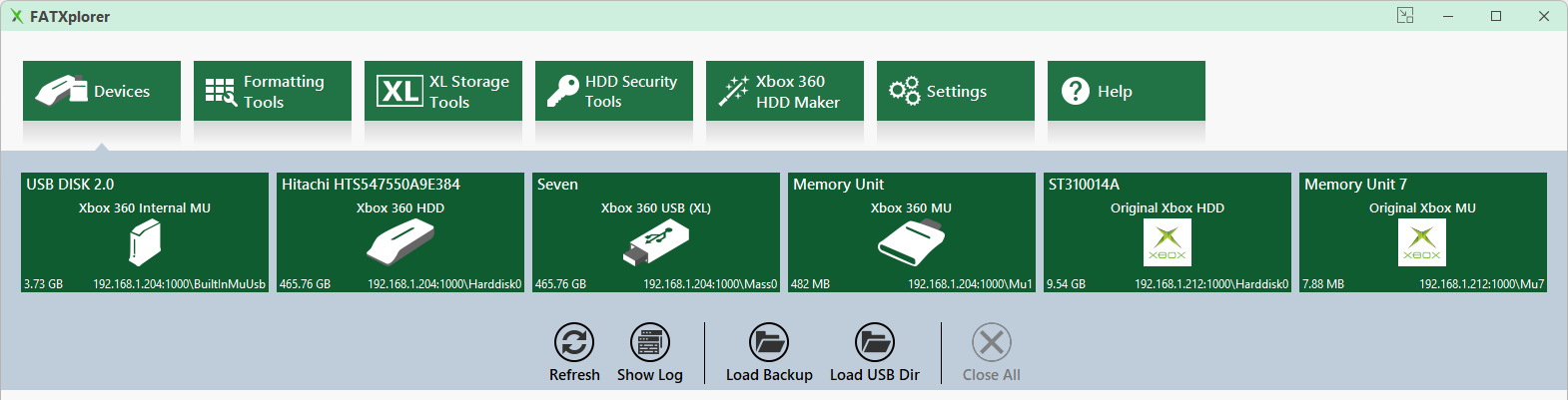The image size is (1568, 400).
Task: Click the Load Backup label
Action: click(769, 375)
